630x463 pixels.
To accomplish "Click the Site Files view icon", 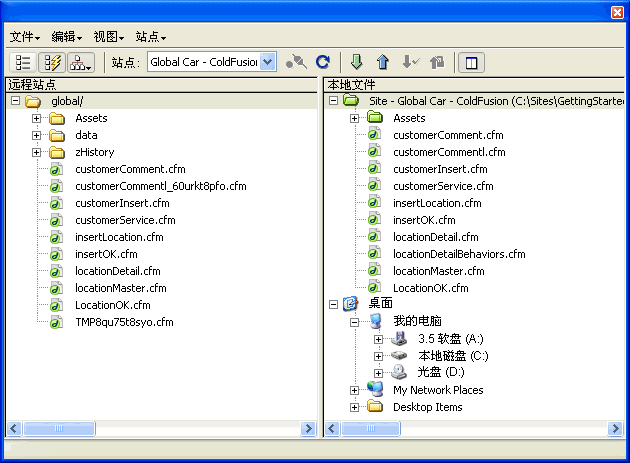I will pos(22,63).
